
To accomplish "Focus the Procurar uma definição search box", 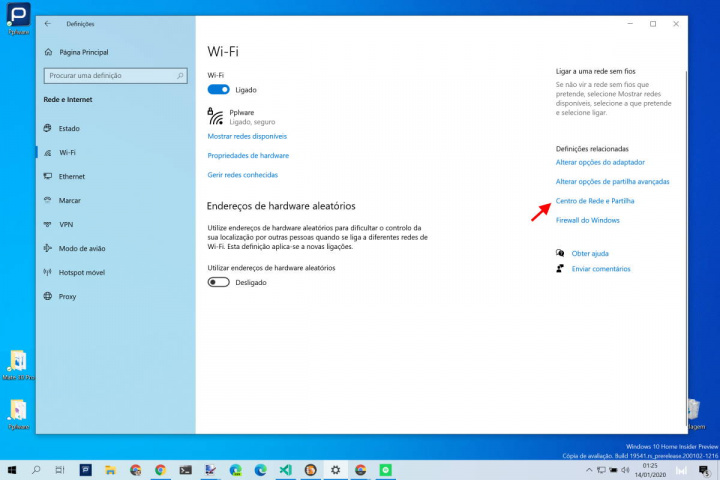I will click(x=110, y=75).
